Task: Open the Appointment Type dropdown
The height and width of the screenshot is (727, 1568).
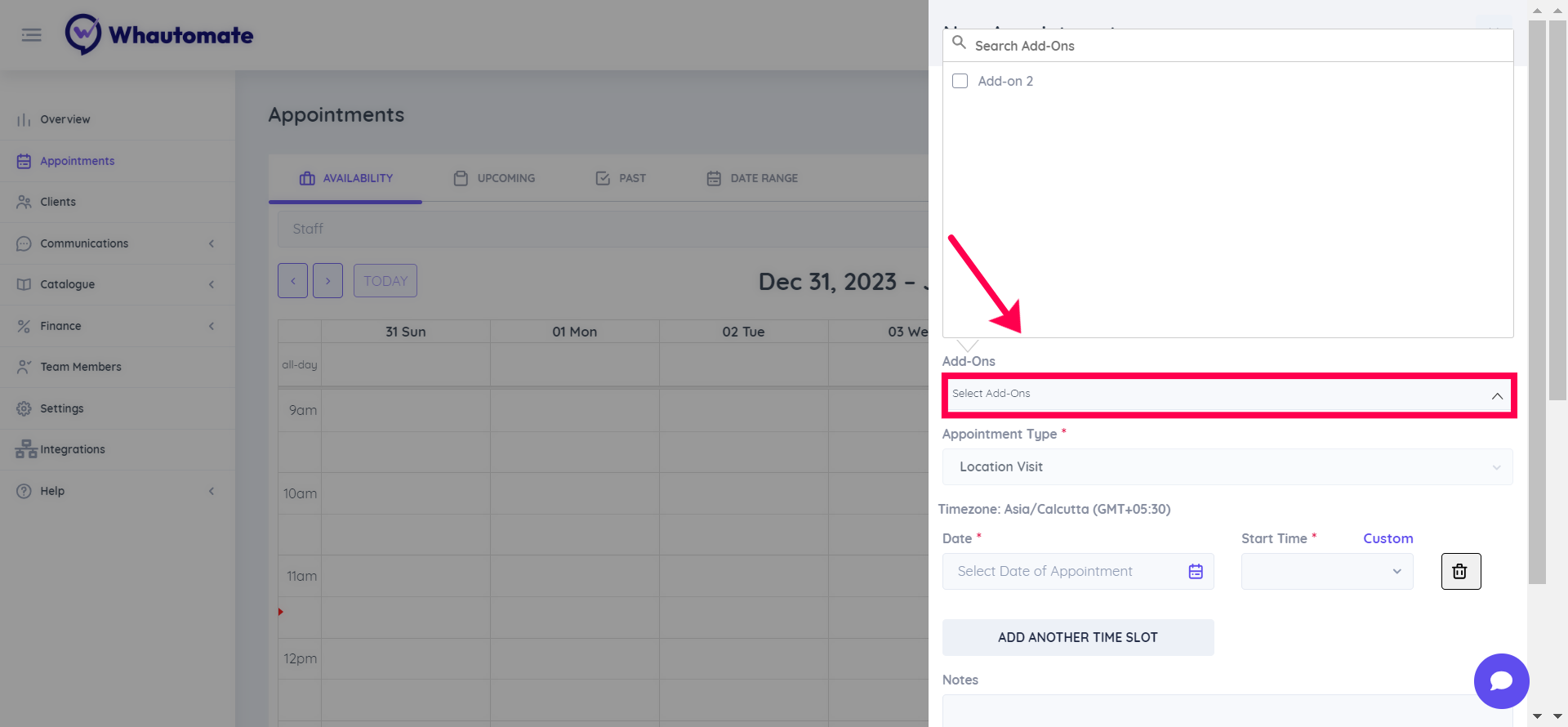Action: 1227,467
